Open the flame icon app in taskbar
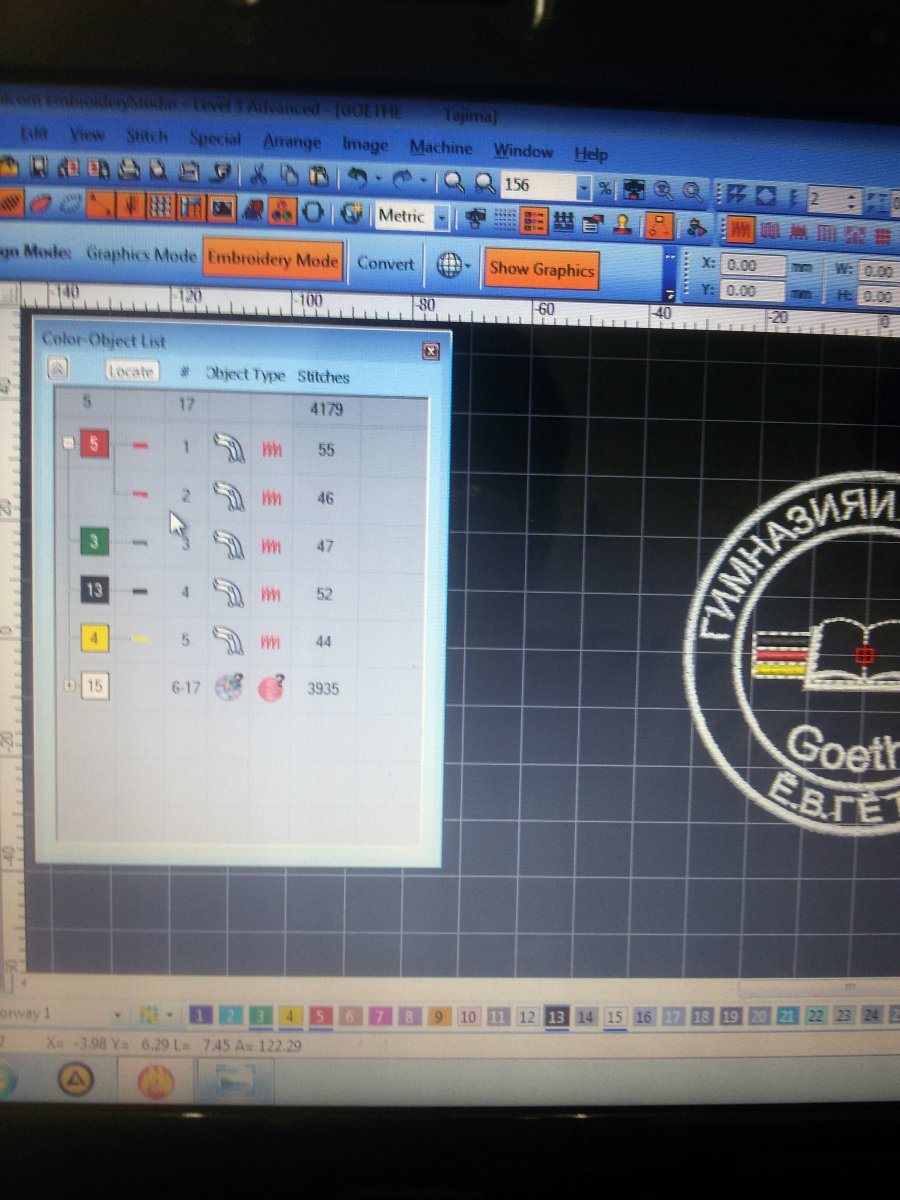This screenshot has width=900, height=1200. pos(156,1081)
